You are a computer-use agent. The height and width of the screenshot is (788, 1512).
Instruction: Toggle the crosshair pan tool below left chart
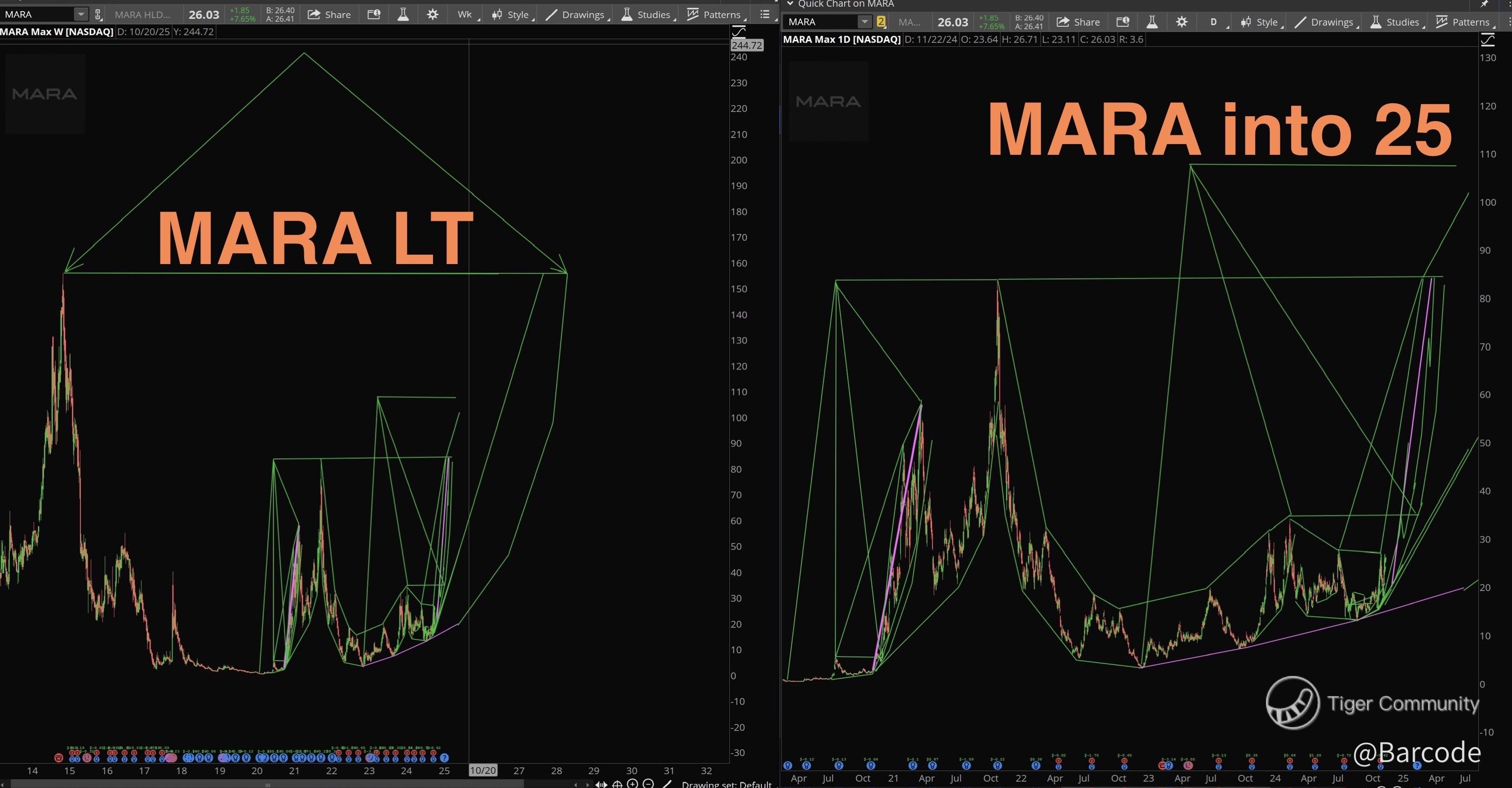[x=617, y=784]
